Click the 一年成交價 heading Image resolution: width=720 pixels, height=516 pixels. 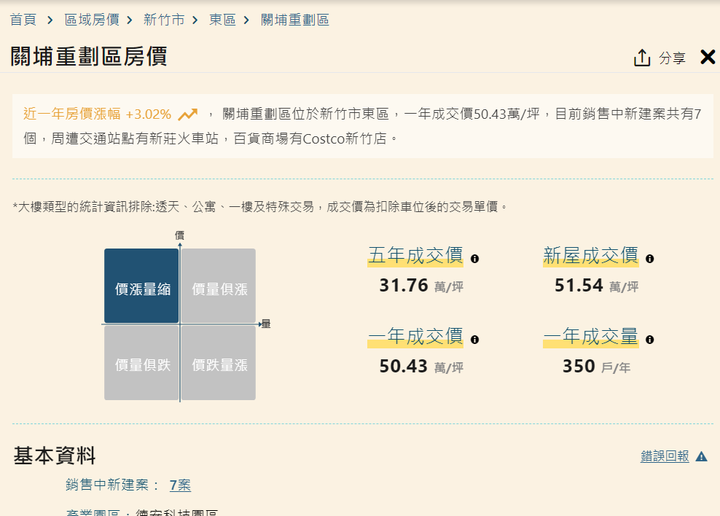pos(416,337)
